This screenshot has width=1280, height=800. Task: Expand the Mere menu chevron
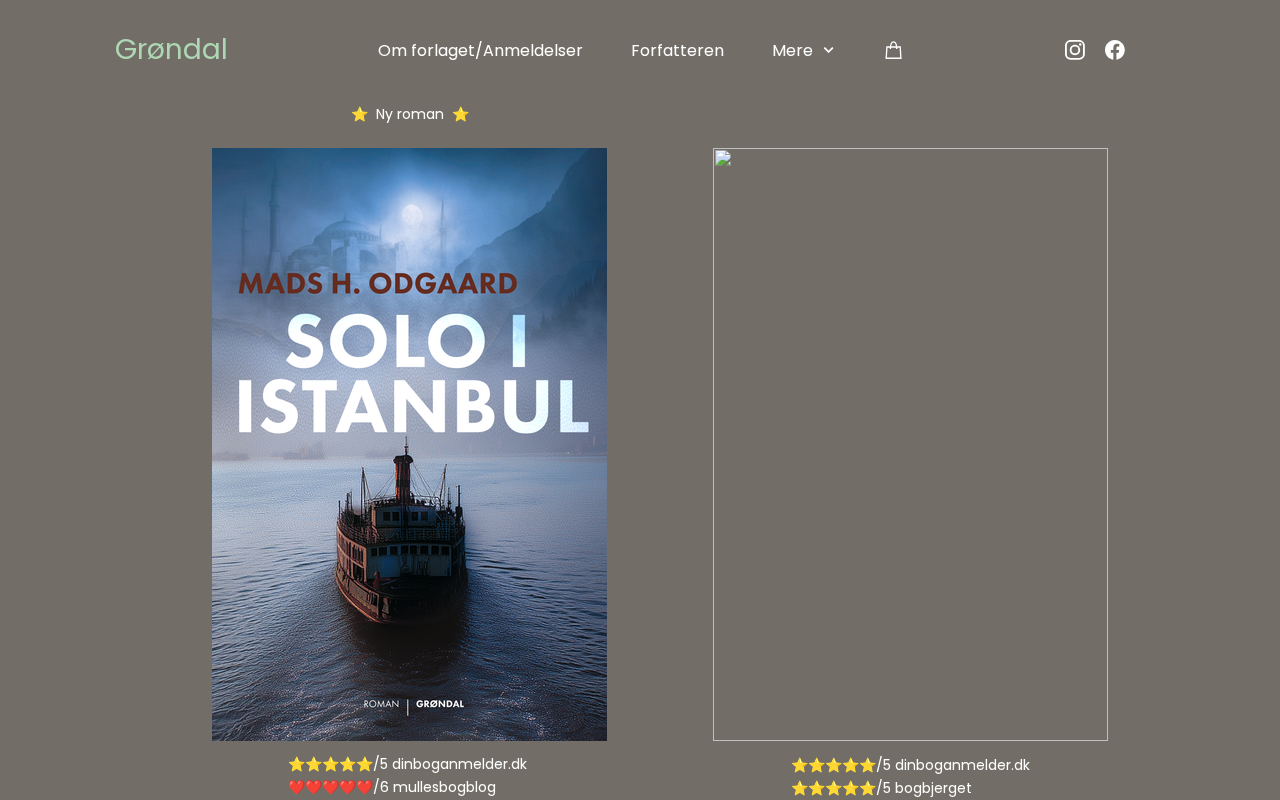828,50
